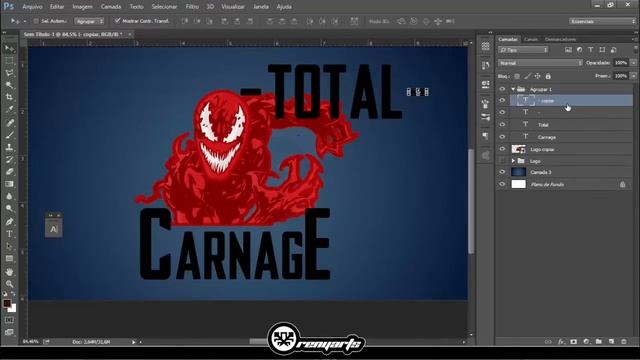Click the foreground color swatch

point(7,303)
